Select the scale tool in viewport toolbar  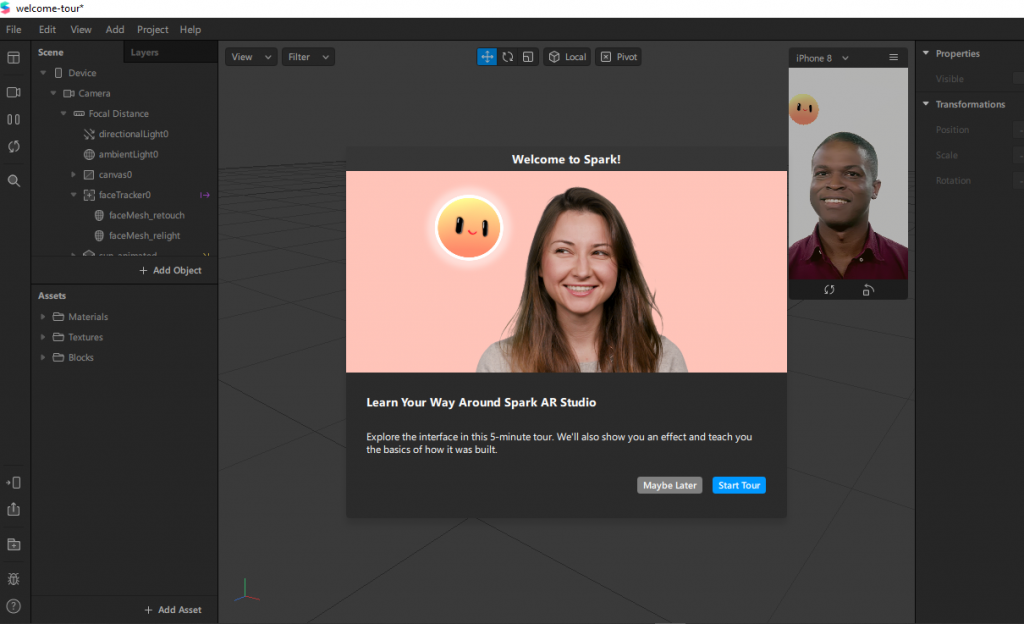coord(528,57)
